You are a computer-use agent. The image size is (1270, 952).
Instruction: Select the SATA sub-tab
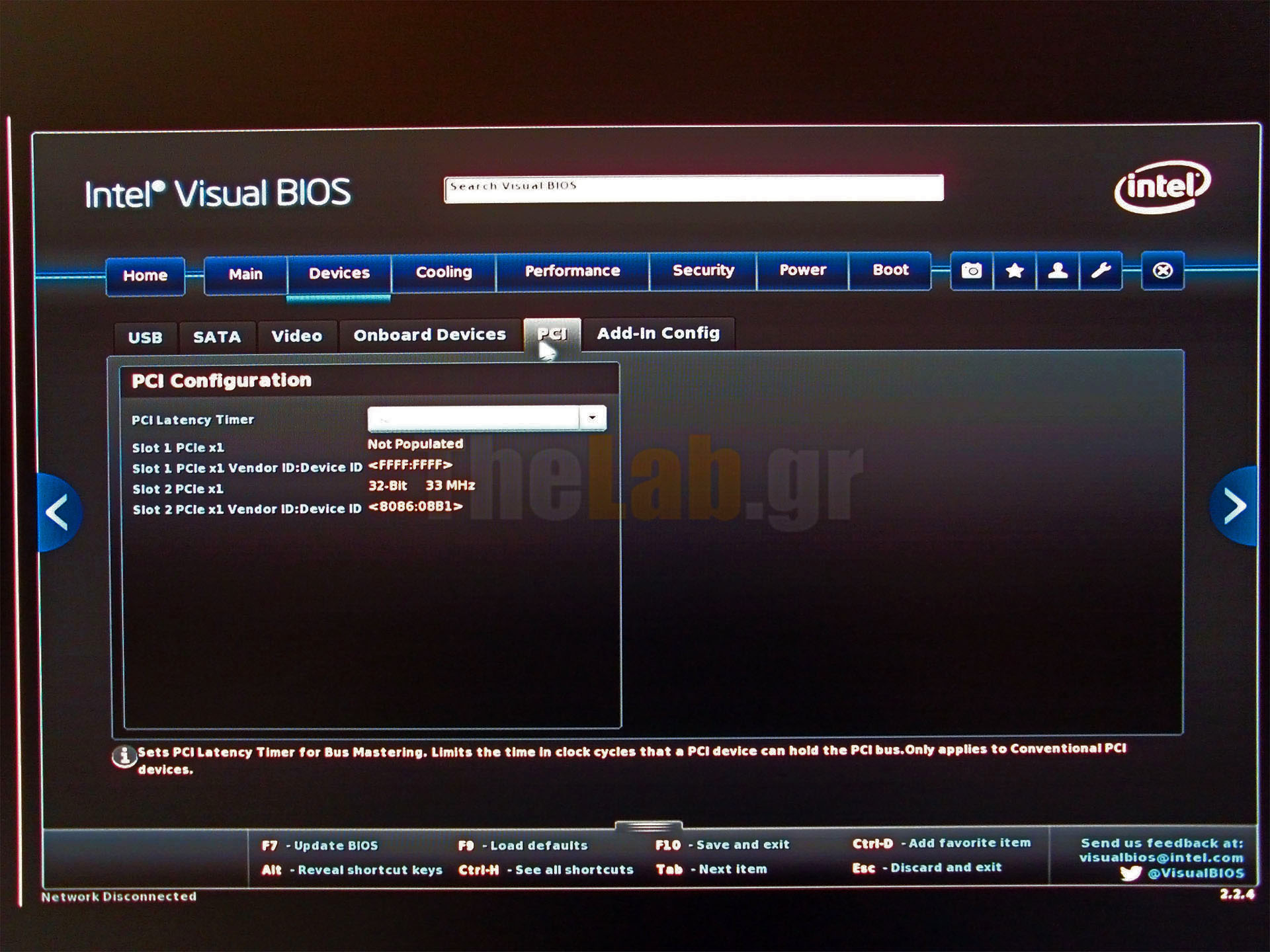pos(216,337)
